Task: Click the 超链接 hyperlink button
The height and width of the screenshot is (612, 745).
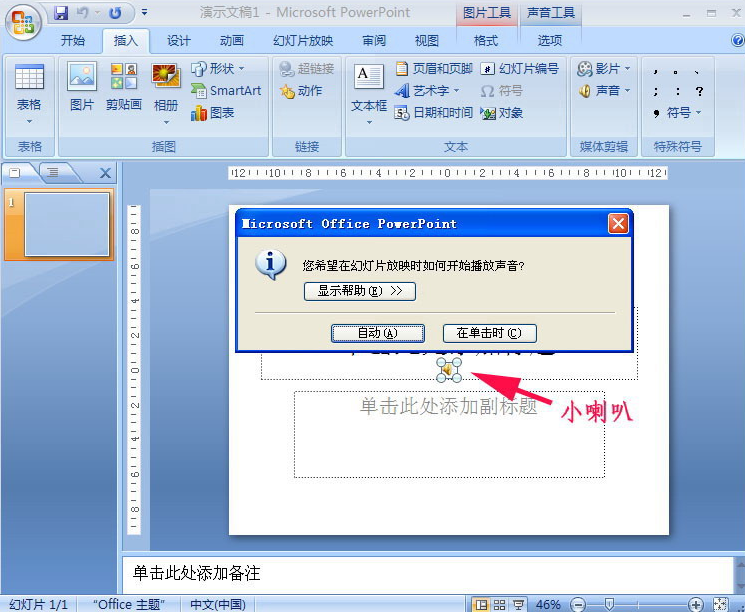Action: pyautogui.click(x=306, y=69)
